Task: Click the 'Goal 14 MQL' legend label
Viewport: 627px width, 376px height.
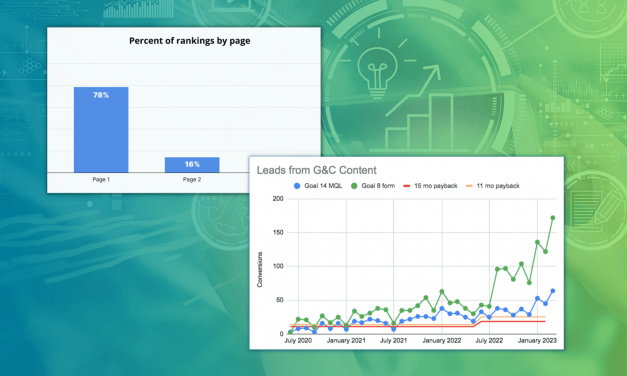Action: point(323,186)
